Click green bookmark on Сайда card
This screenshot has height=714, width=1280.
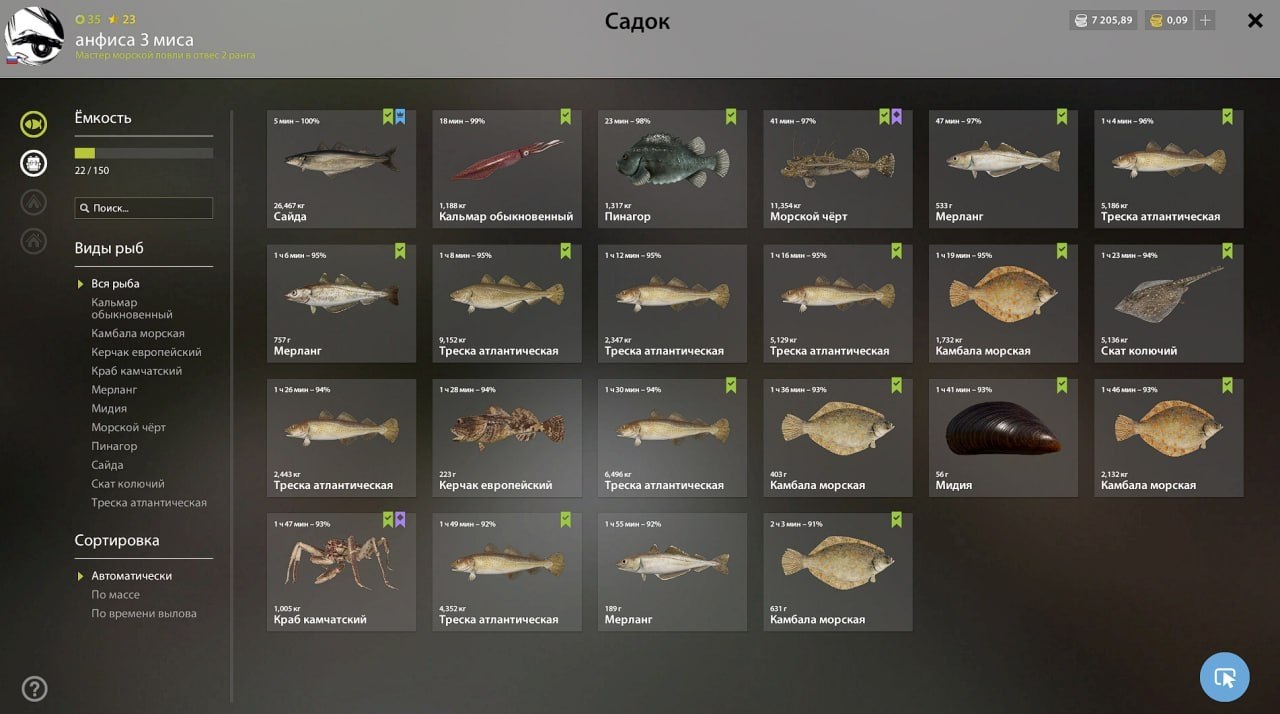pos(387,117)
